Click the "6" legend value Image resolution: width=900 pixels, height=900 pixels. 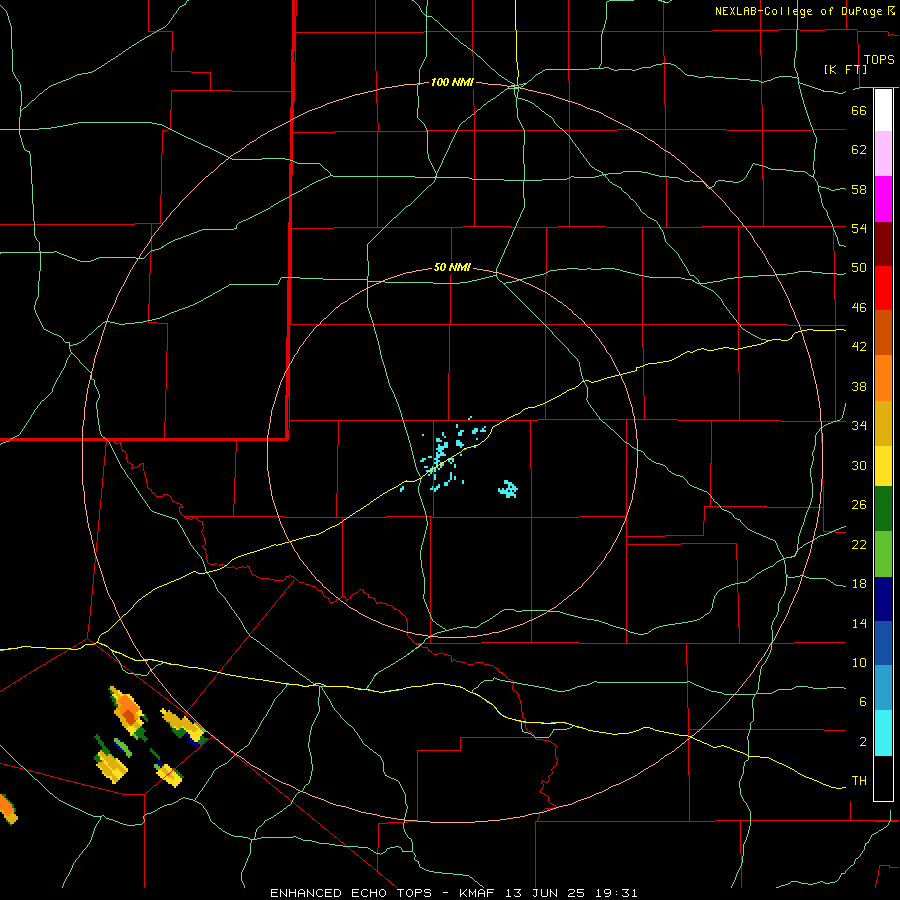click(x=862, y=702)
